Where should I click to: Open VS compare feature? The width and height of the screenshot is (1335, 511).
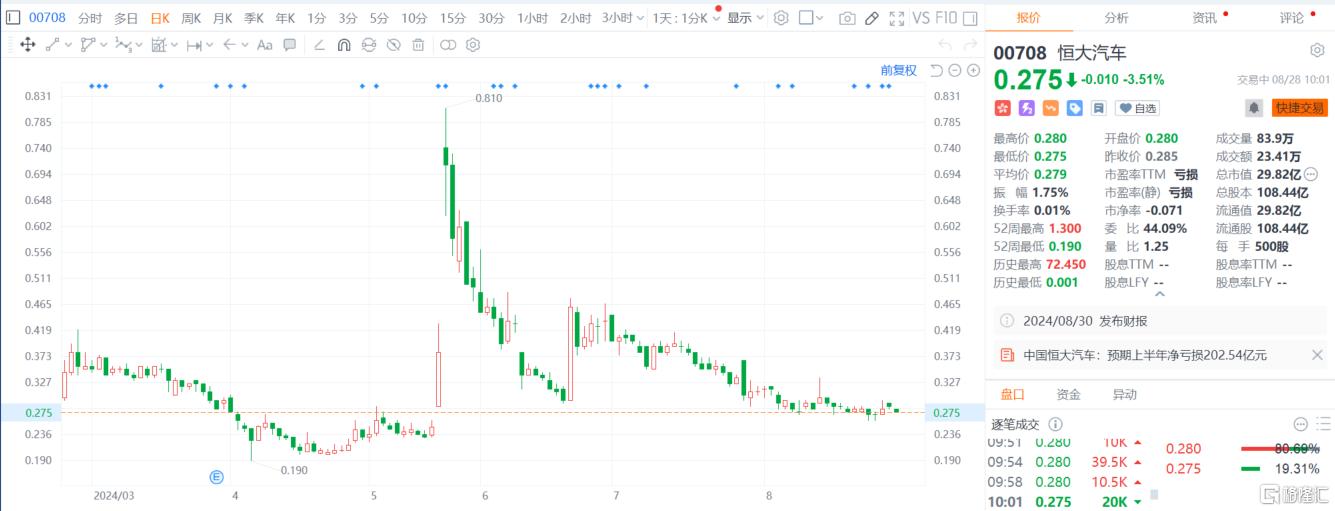[921, 18]
